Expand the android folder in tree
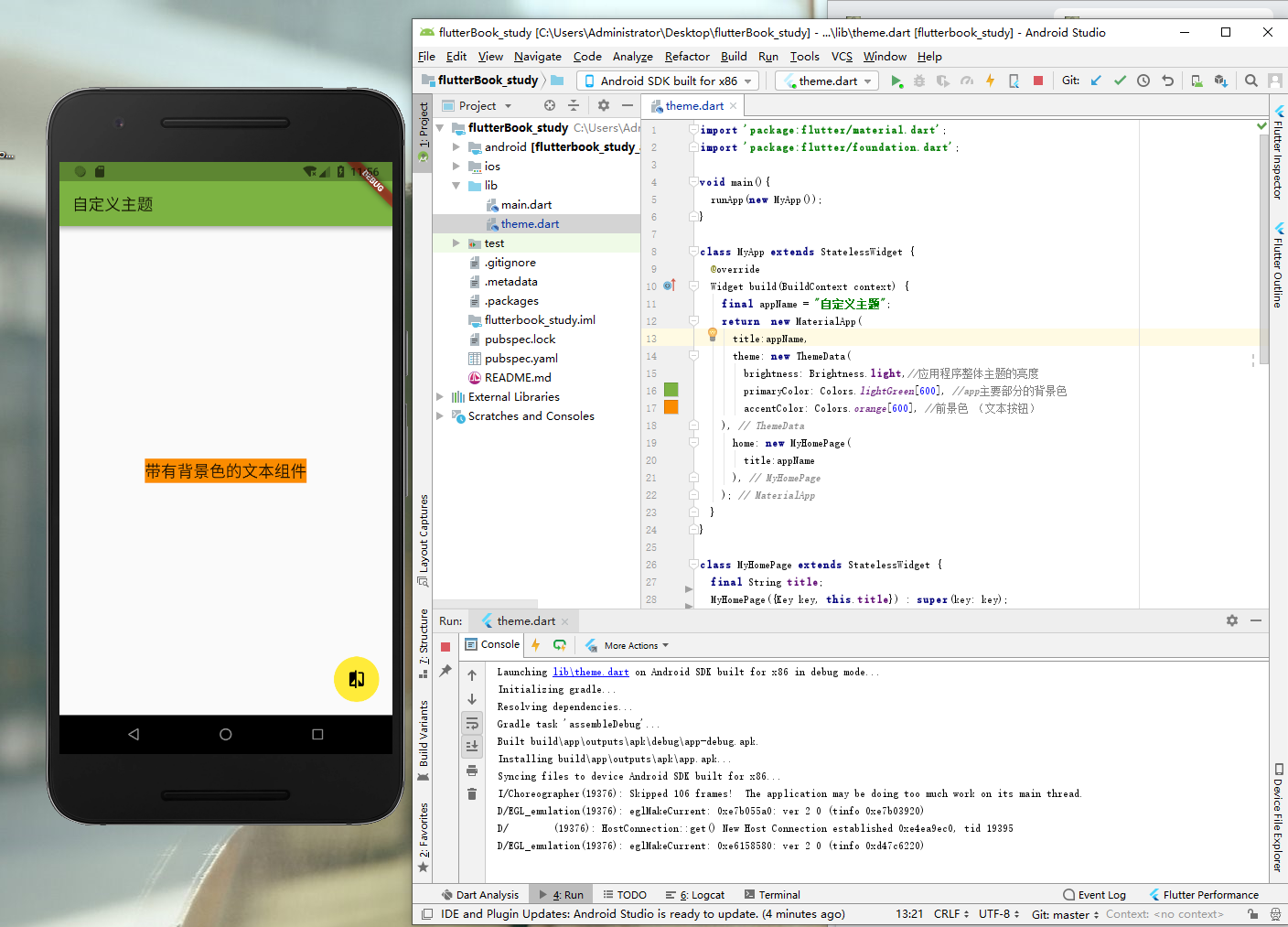 coord(456,146)
